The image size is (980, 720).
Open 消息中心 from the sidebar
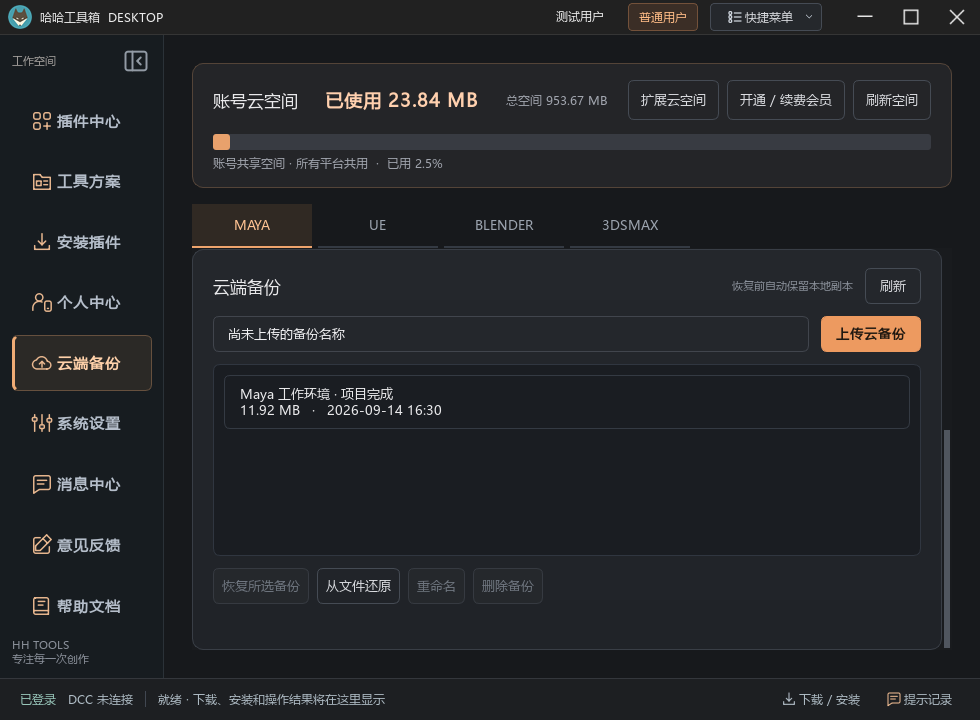pos(82,484)
